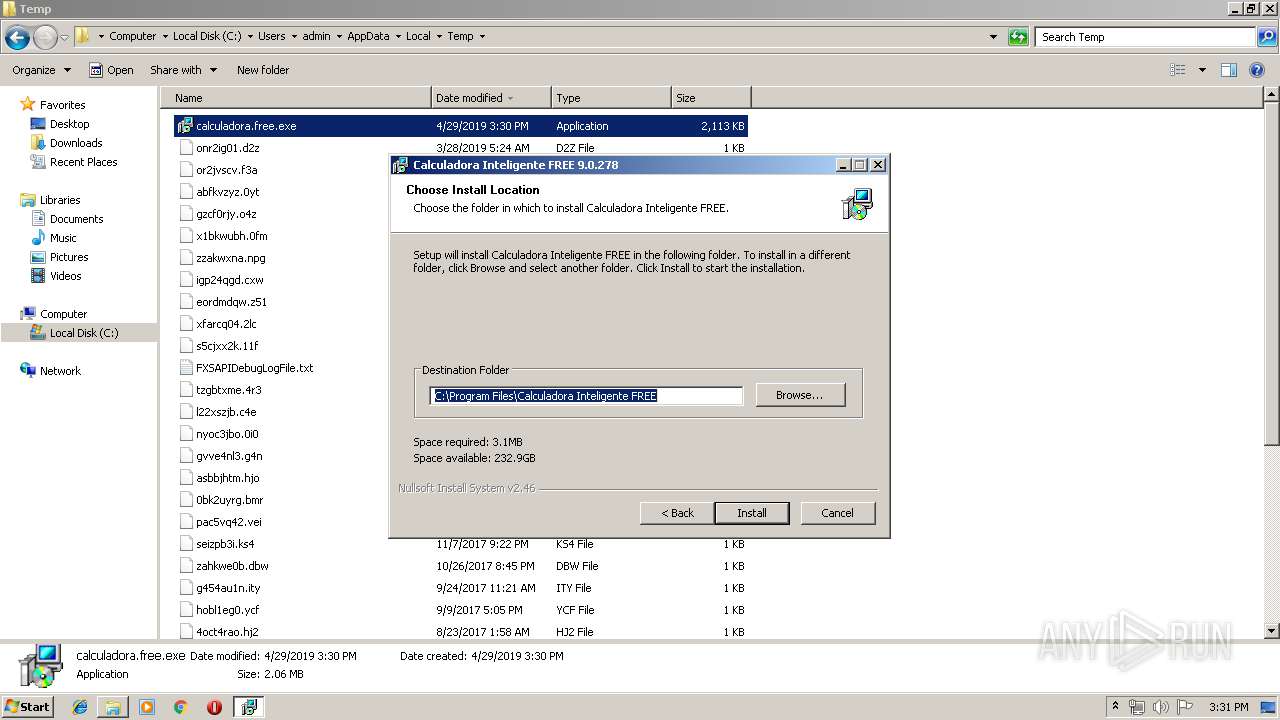Viewport: 1280px width, 720px height.
Task: Open Google Chrome from the taskbar
Action: [181, 707]
